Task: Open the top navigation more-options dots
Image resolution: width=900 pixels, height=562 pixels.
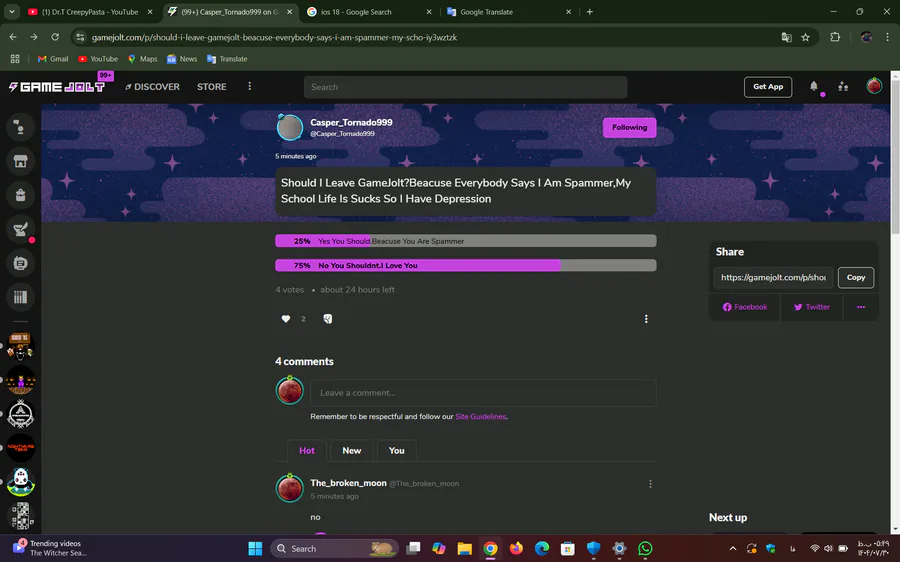Action: tap(249, 86)
